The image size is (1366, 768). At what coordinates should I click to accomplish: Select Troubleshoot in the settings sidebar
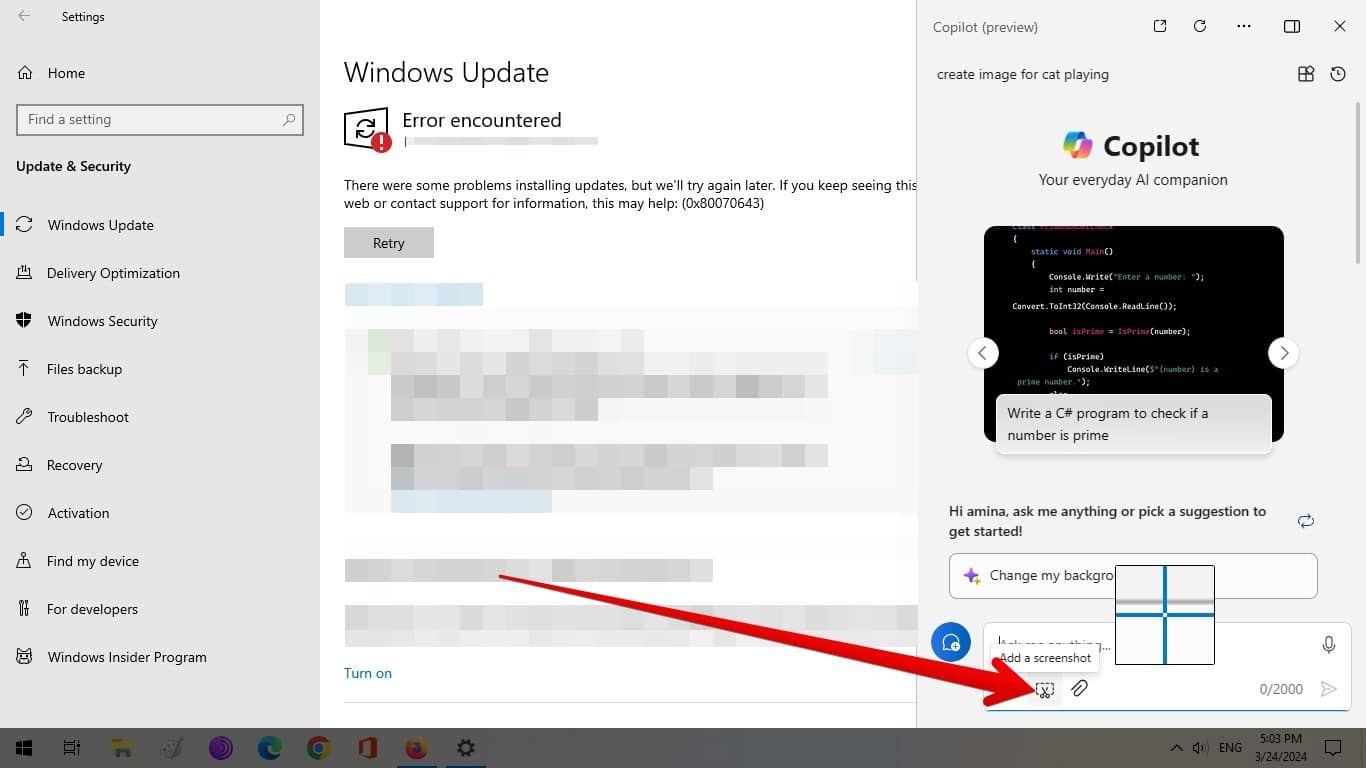pyautogui.click(x=88, y=417)
